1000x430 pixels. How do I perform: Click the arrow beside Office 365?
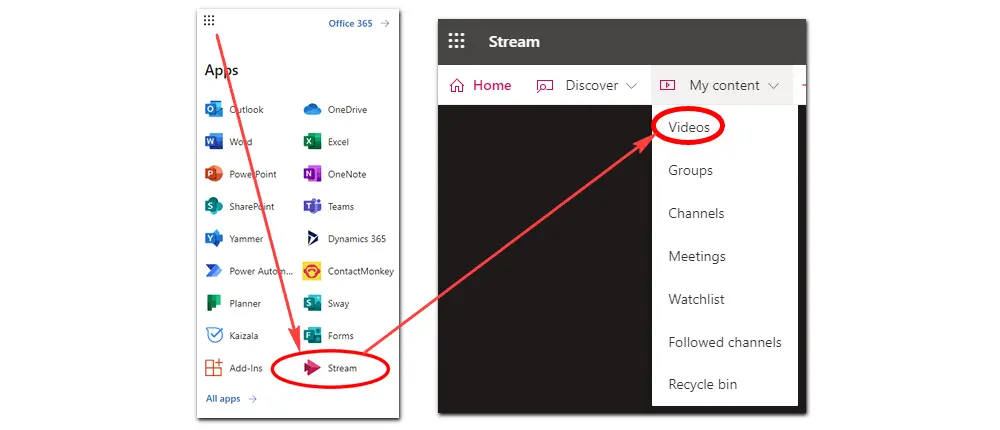point(385,24)
